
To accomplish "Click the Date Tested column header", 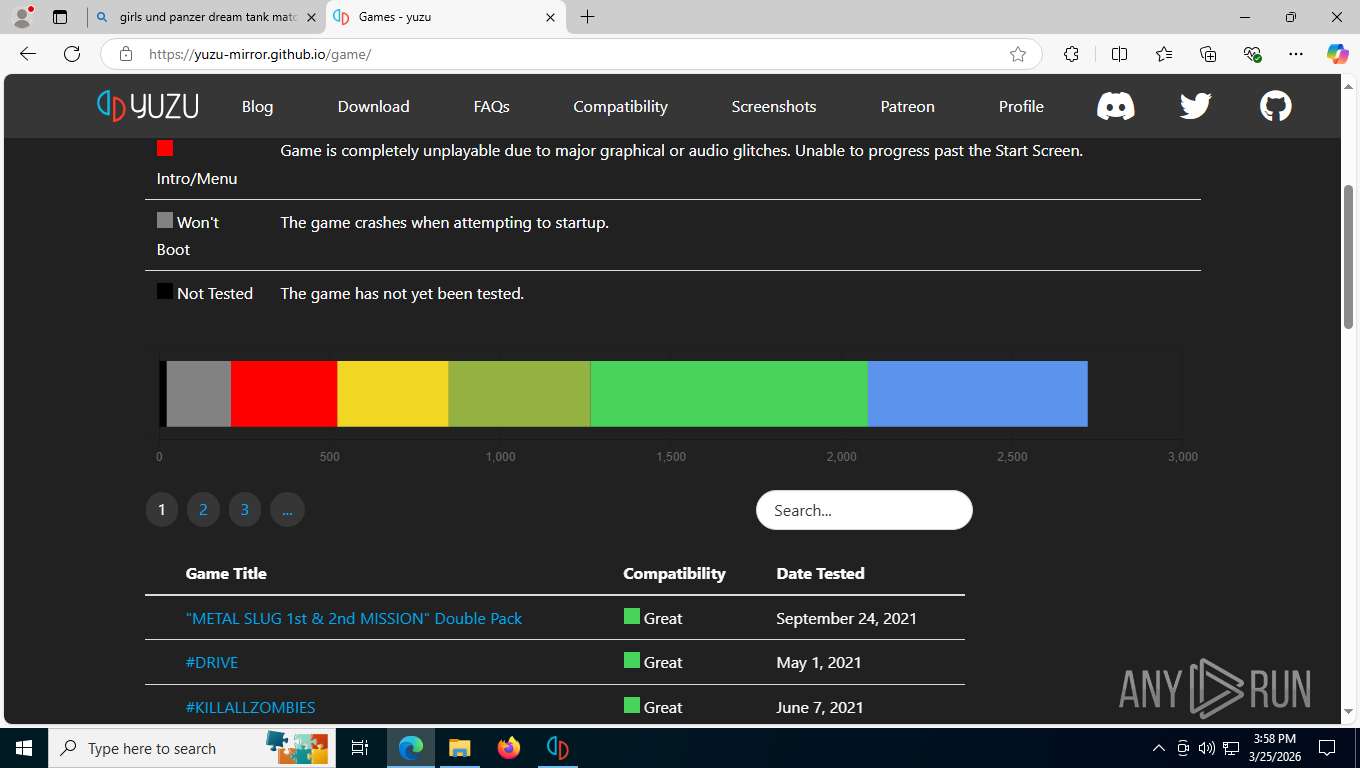I will point(820,573).
